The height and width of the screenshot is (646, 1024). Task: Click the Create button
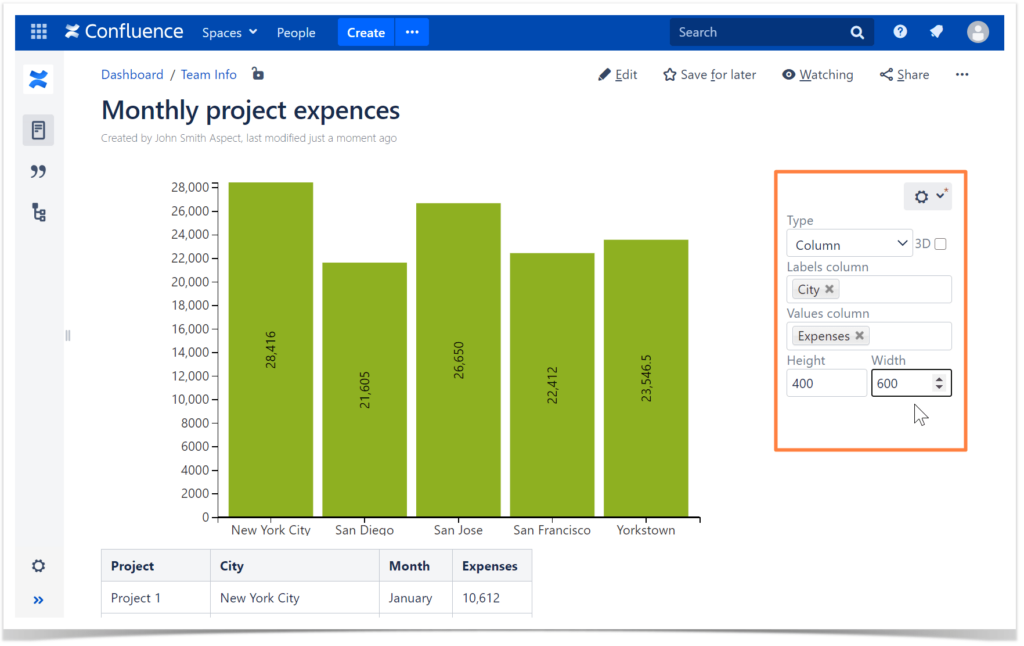[x=365, y=31]
